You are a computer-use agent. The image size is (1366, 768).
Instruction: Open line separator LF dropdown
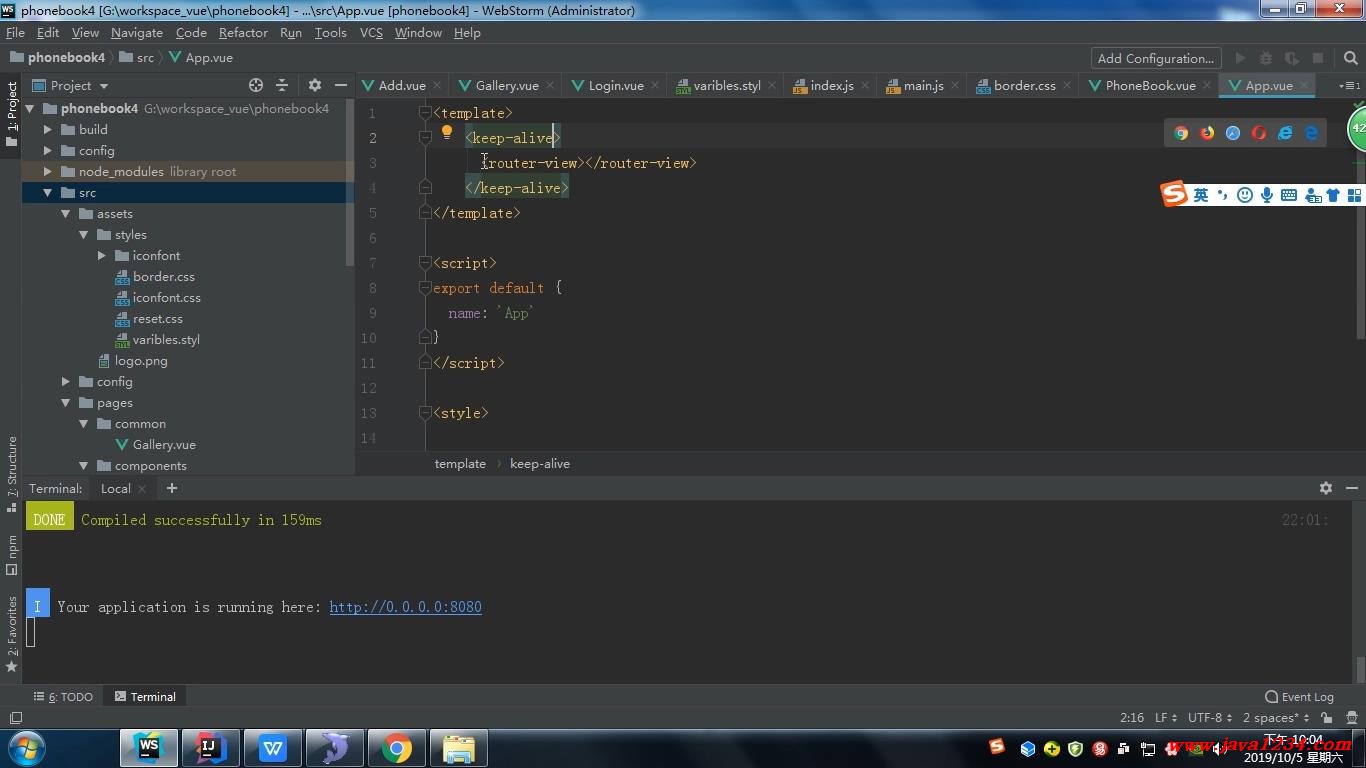pyautogui.click(x=1166, y=718)
